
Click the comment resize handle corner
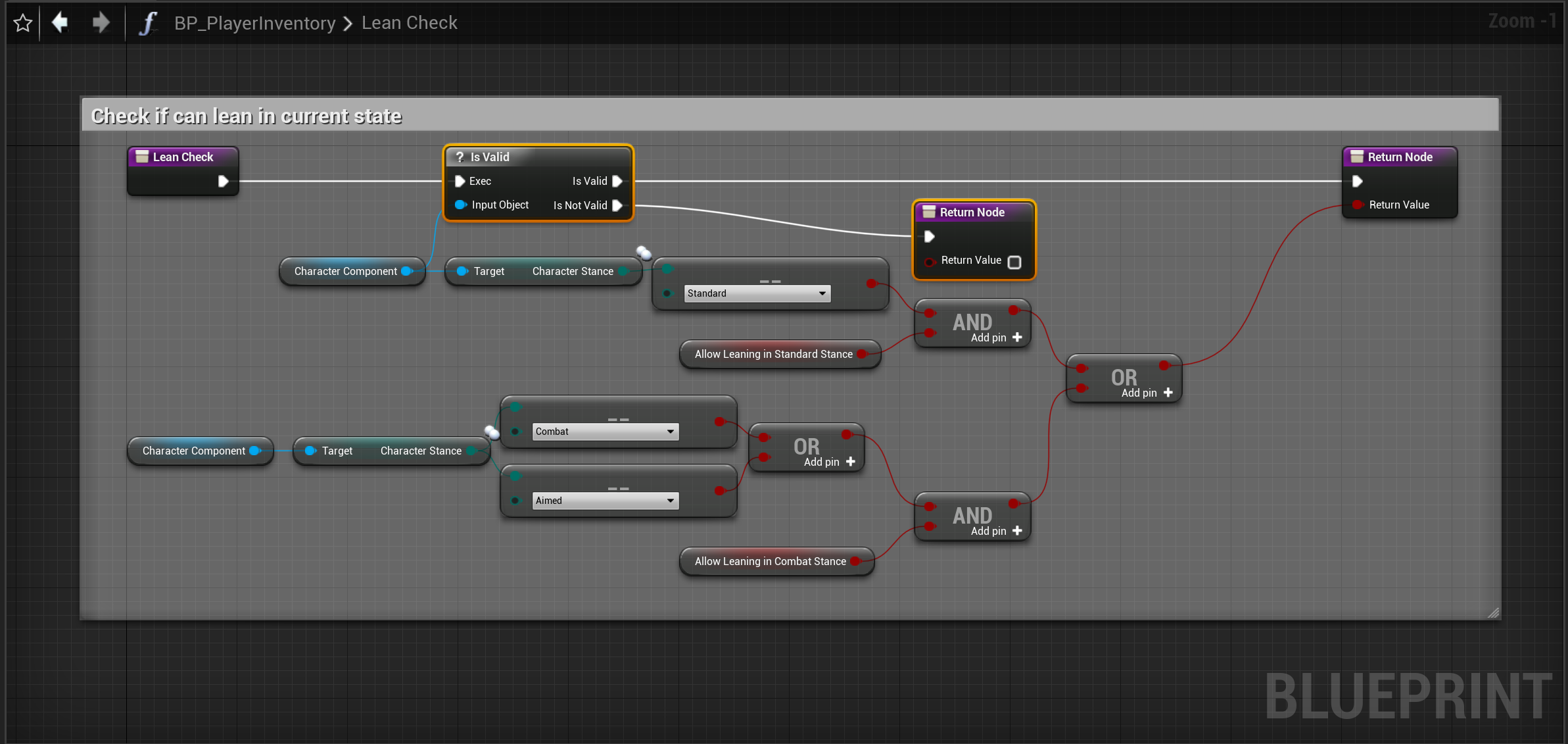click(1493, 612)
